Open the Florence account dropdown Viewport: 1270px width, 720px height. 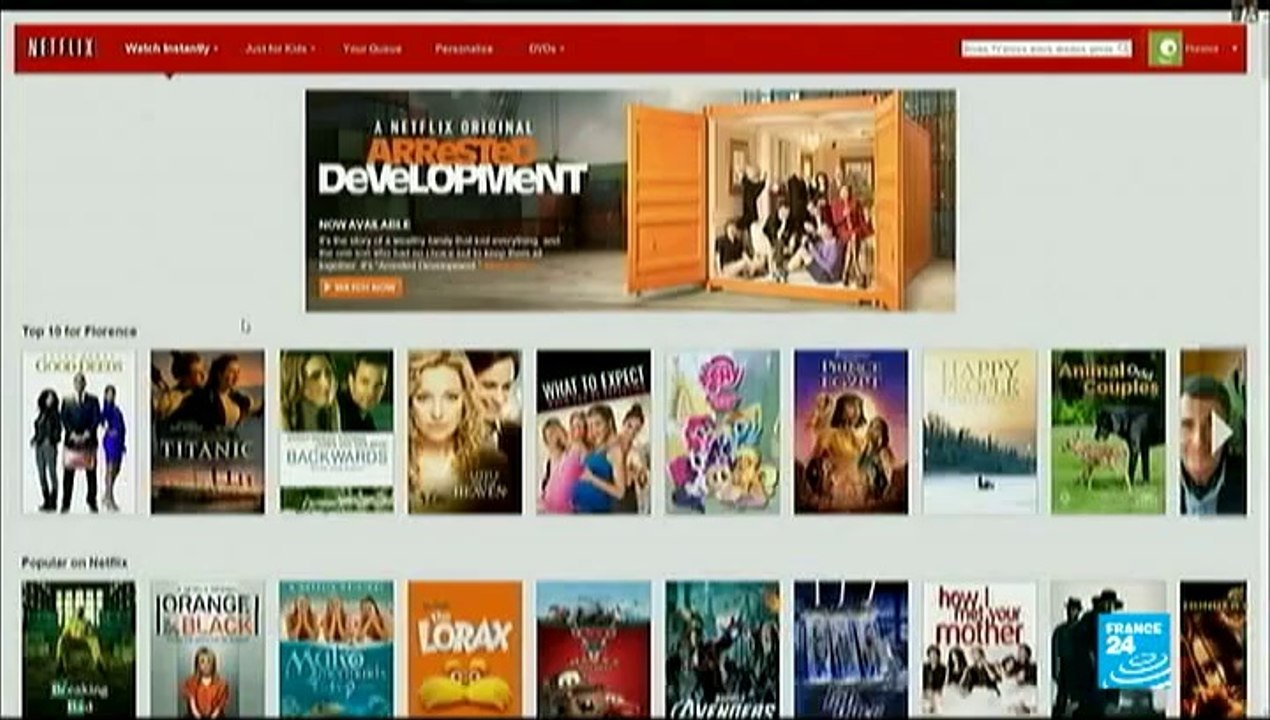tap(1212, 48)
